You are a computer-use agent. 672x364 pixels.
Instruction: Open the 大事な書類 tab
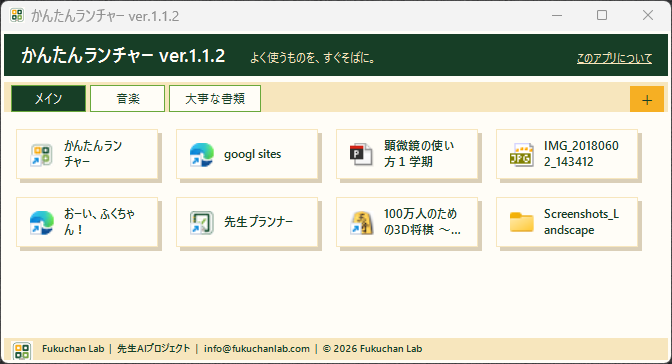[215, 99]
